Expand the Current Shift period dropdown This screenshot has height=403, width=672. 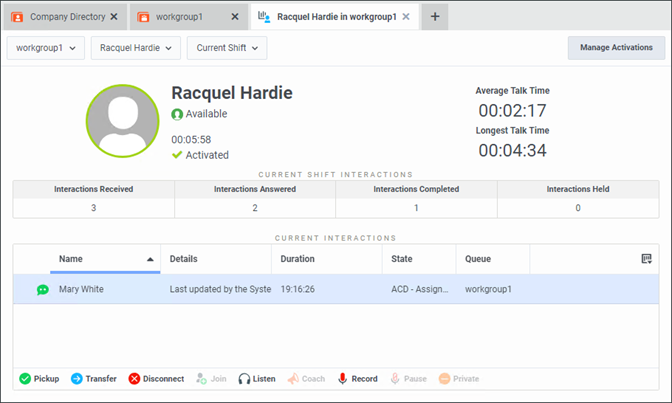pos(227,48)
